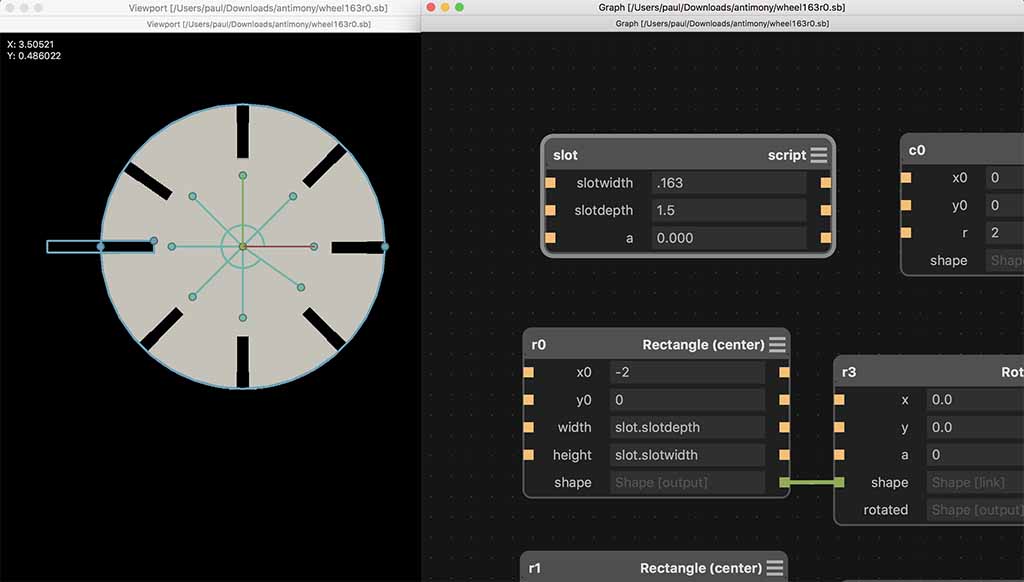Viewport: 1024px width, 582px height.
Task: Select the r1 node title
Action: pyautogui.click(x=534, y=568)
